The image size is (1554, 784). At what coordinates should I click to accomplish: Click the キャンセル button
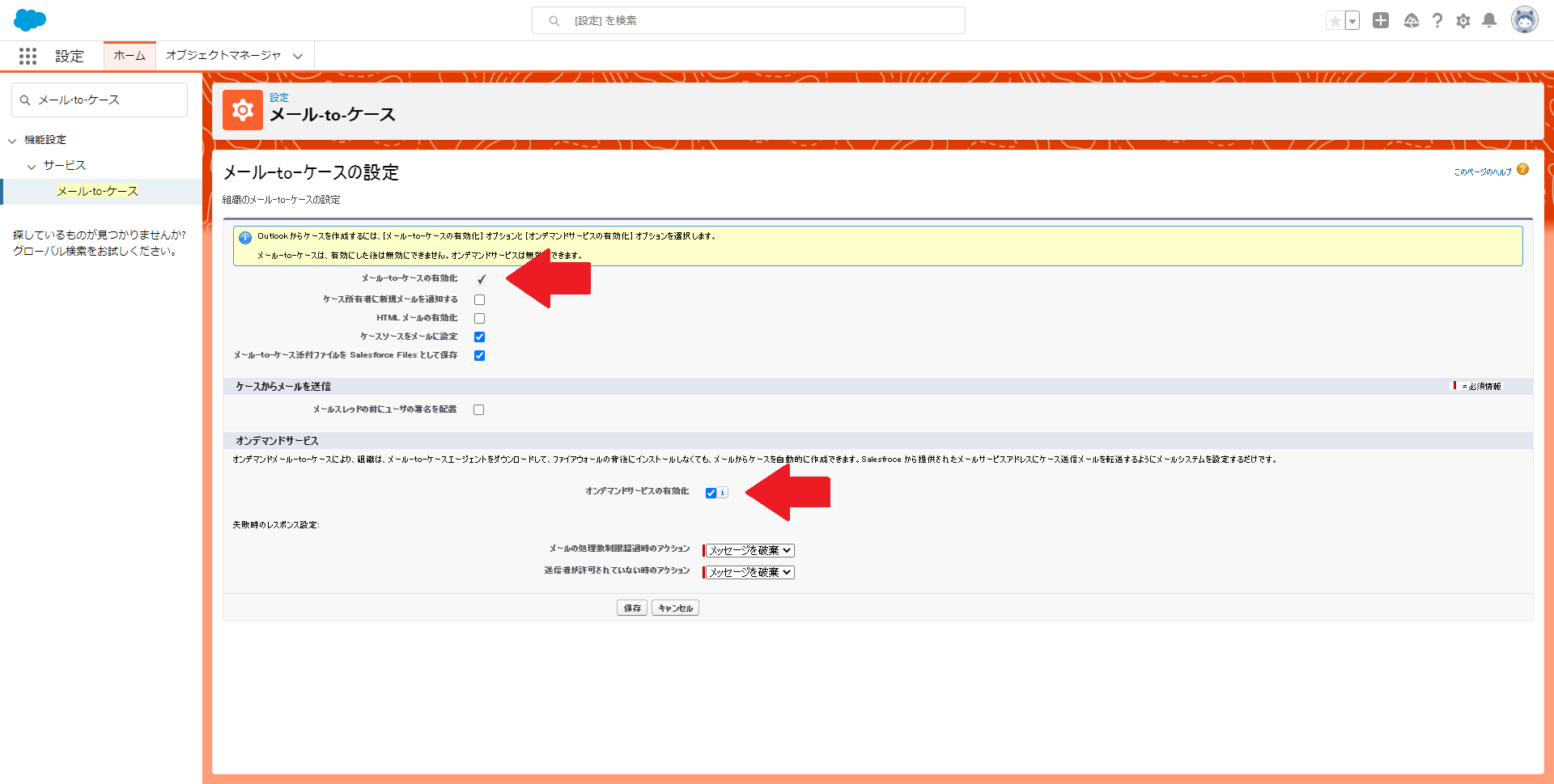[676, 608]
